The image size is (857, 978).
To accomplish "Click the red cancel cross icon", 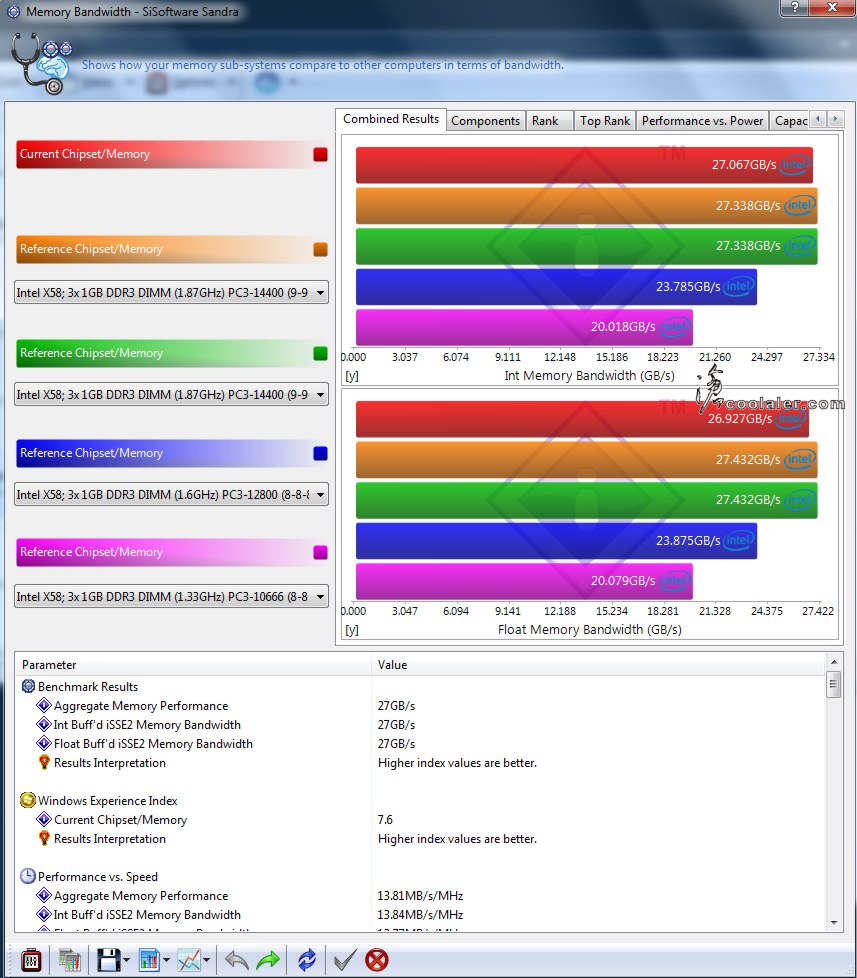I will pyautogui.click(x=377, y=960).
